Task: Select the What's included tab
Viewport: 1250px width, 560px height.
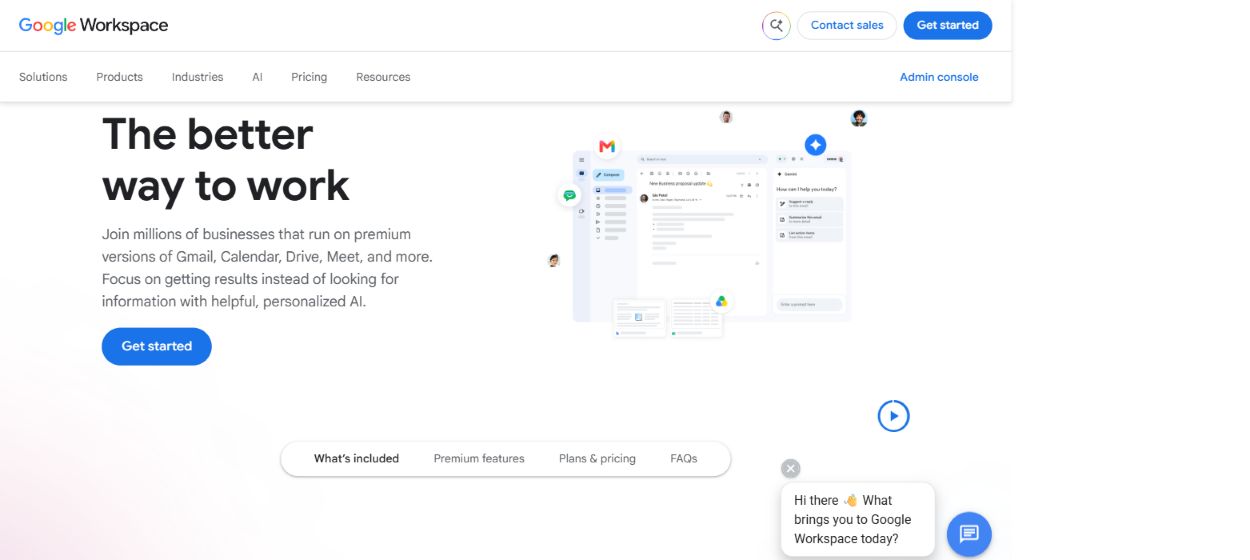Action: pos(356,459)
